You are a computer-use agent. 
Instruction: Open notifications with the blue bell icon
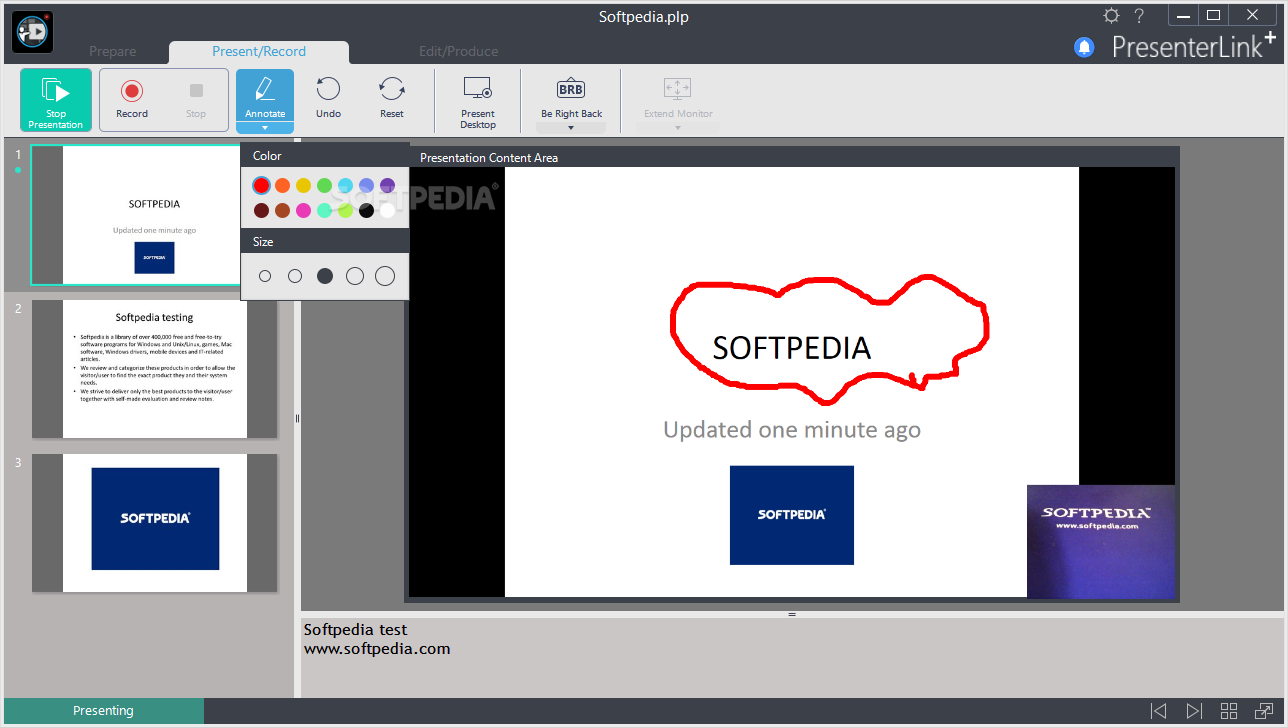pyautogui.click(x=1084, y=47)
